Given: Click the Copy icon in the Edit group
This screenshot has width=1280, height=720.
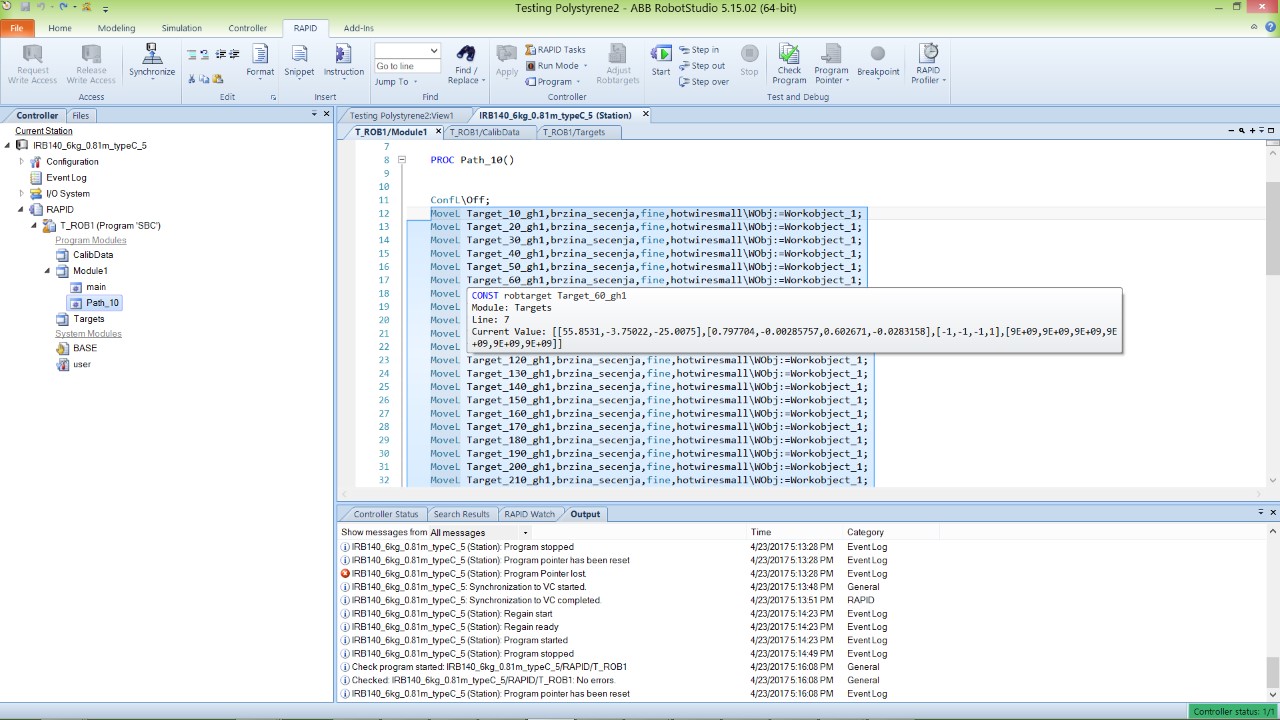Looking at the screenshot, I should pos(204,79).
